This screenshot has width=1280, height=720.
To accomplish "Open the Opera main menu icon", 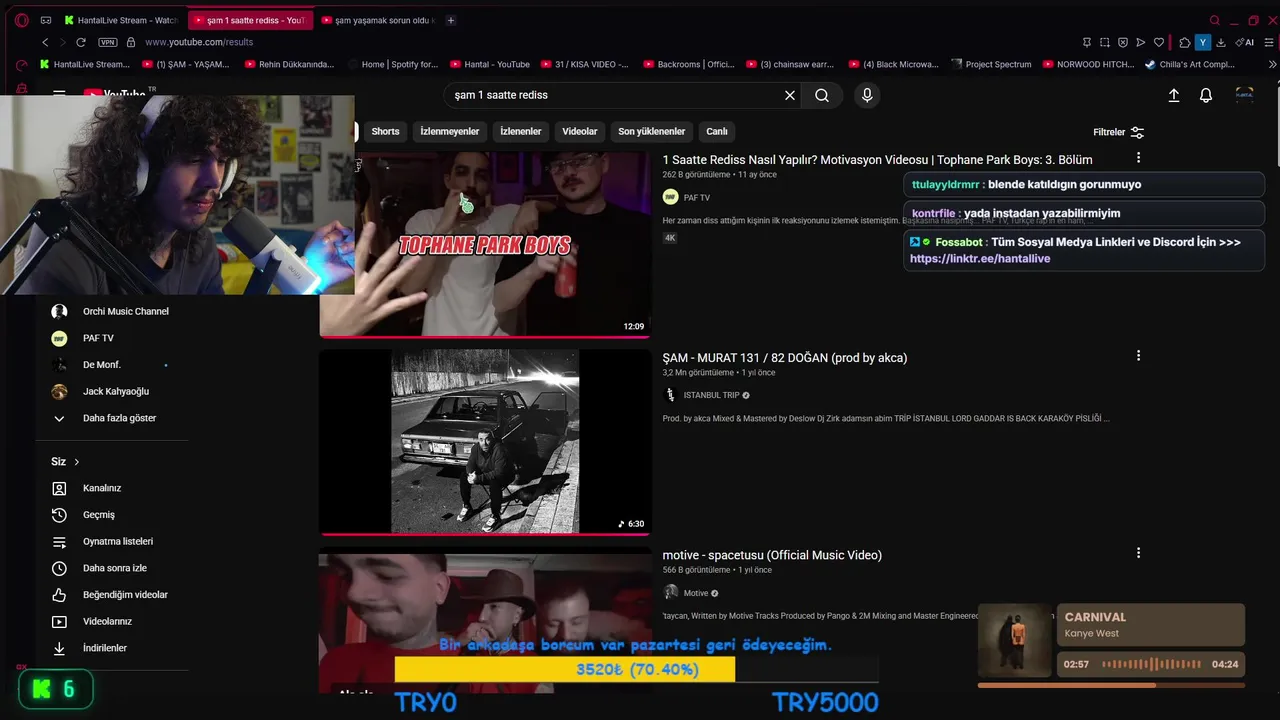I will click(x=22, y=20).
